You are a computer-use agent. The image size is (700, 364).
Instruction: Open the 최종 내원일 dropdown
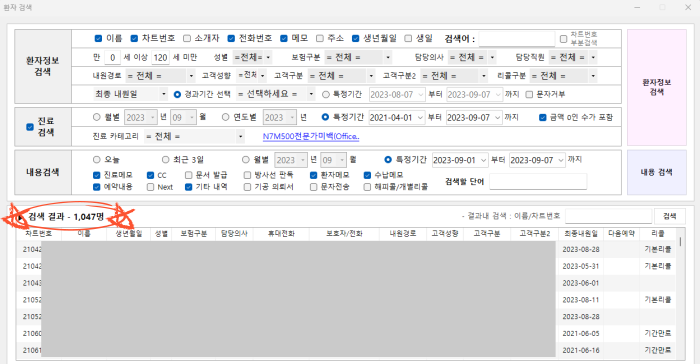click(x=130, y=94)
